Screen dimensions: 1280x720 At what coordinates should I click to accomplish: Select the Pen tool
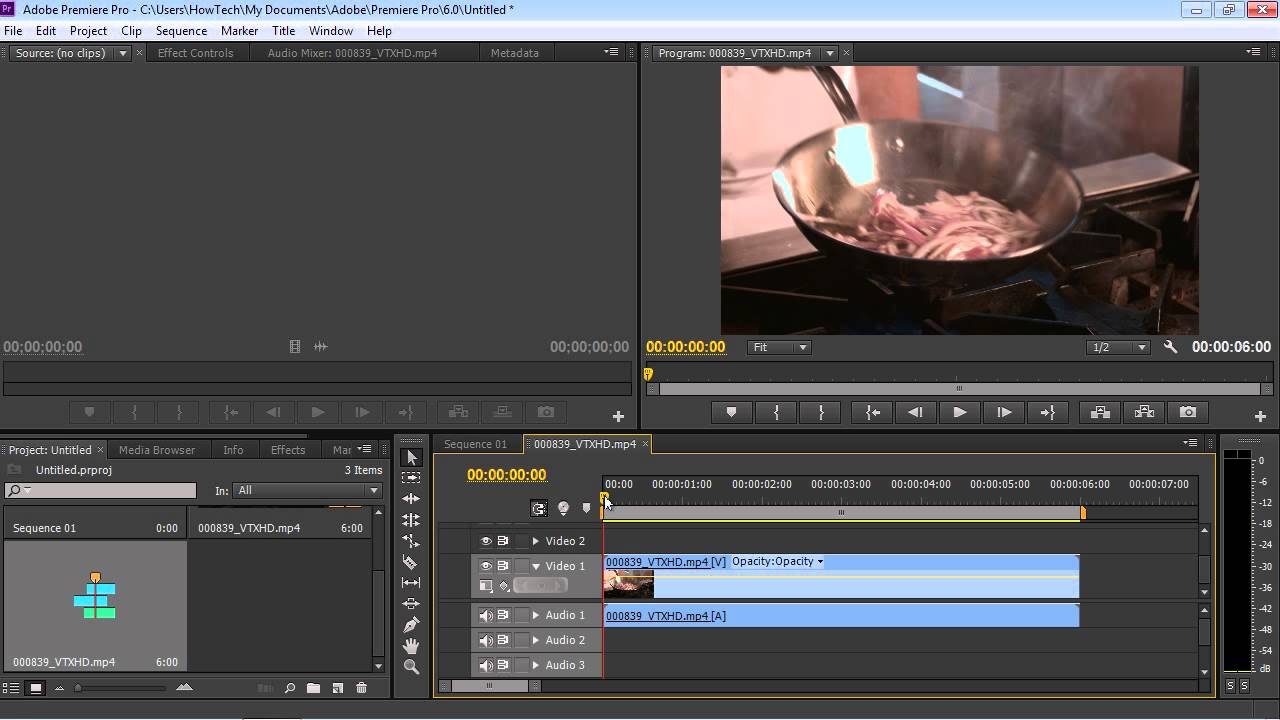pos(411,625)
